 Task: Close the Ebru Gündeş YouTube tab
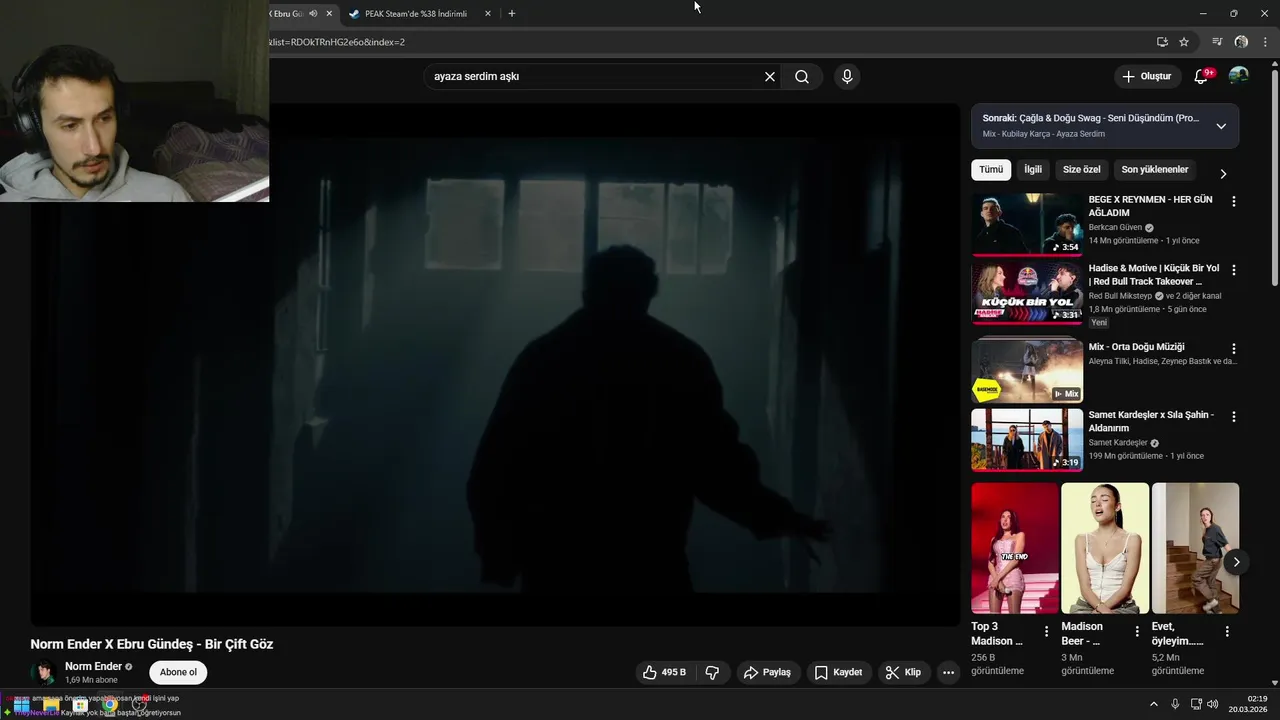329,14
